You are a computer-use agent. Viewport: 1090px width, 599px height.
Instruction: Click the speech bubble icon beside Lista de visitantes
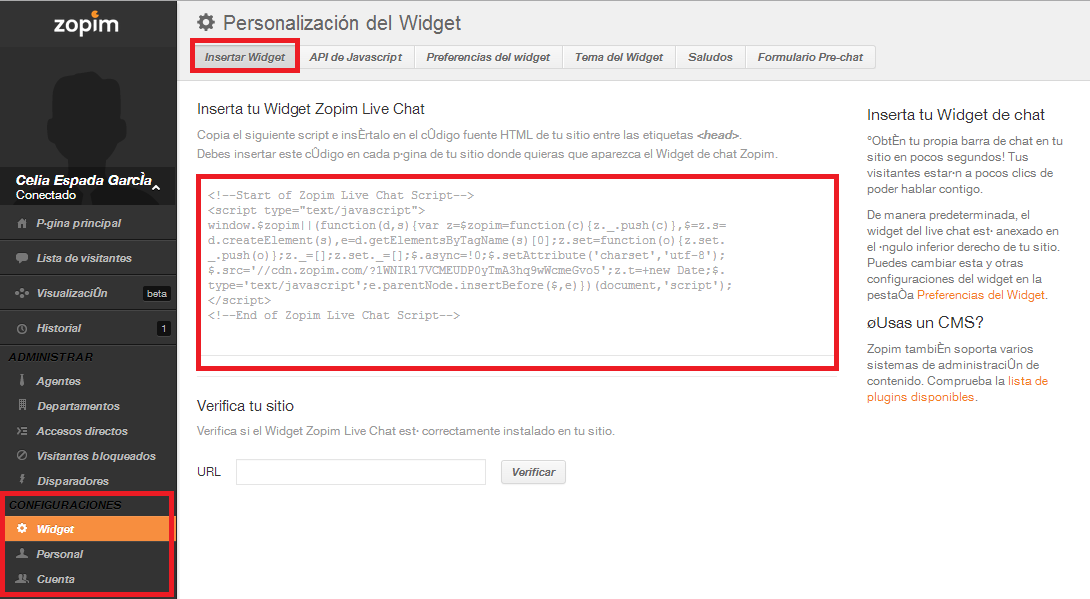(22, 258)
